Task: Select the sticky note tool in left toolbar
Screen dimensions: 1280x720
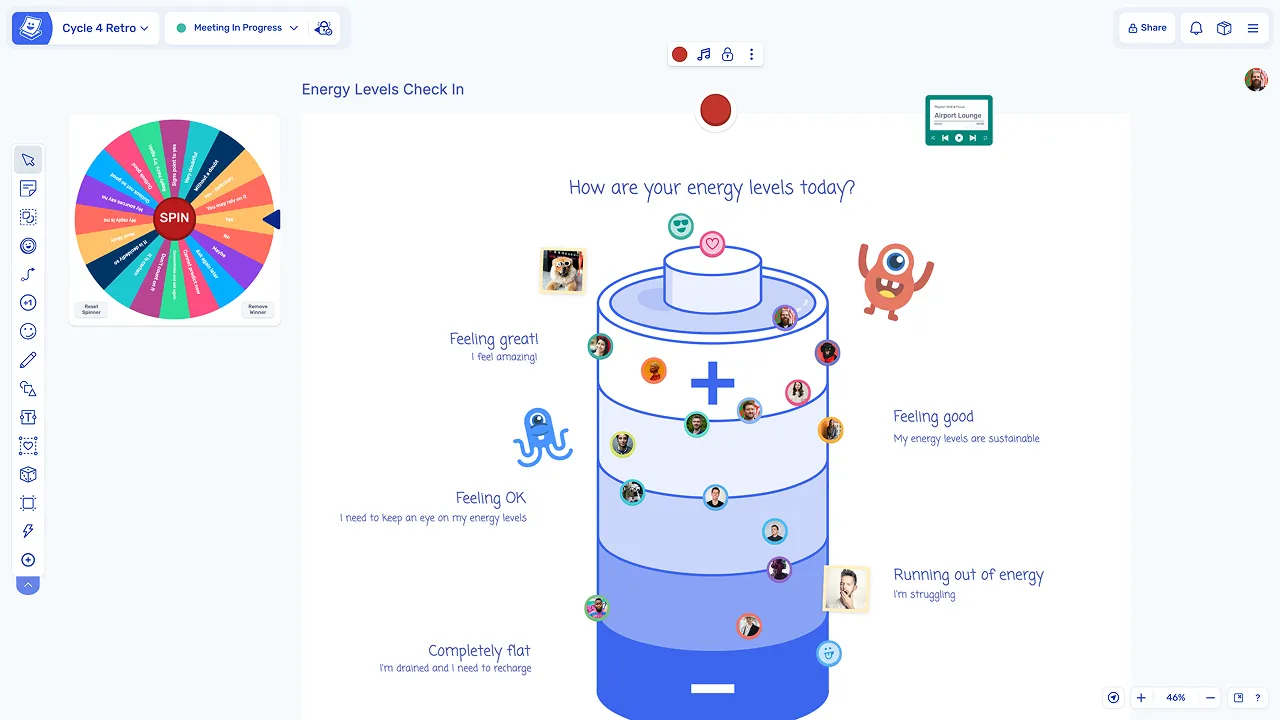Action: 28,188
